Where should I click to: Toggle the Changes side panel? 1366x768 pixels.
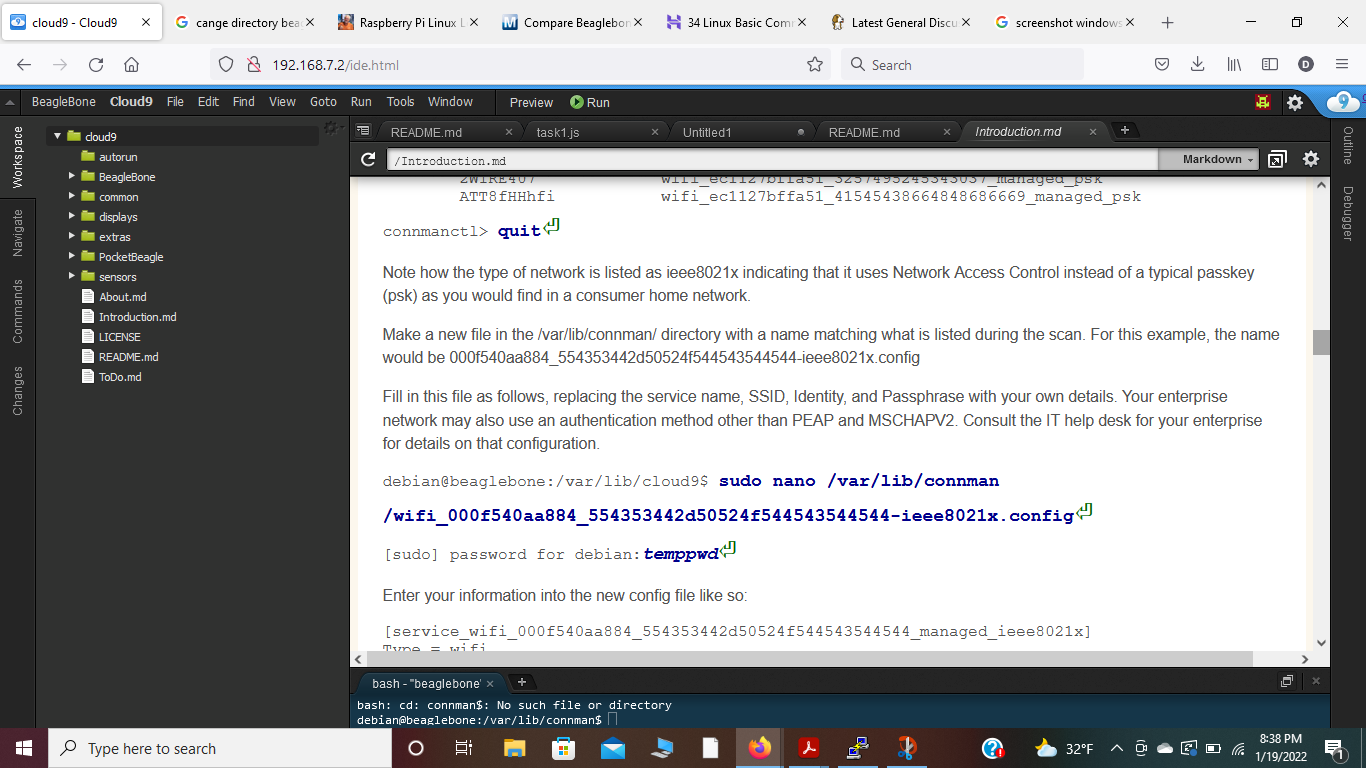17,391
